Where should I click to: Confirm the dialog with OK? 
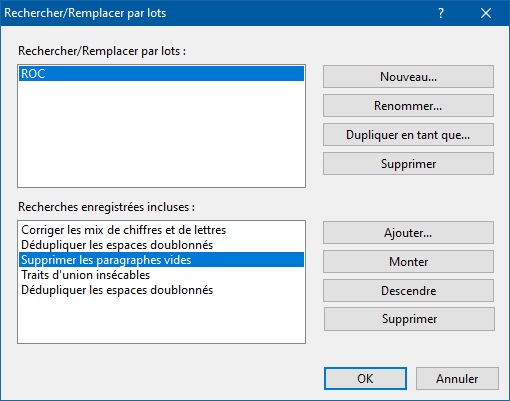point(365,379)
